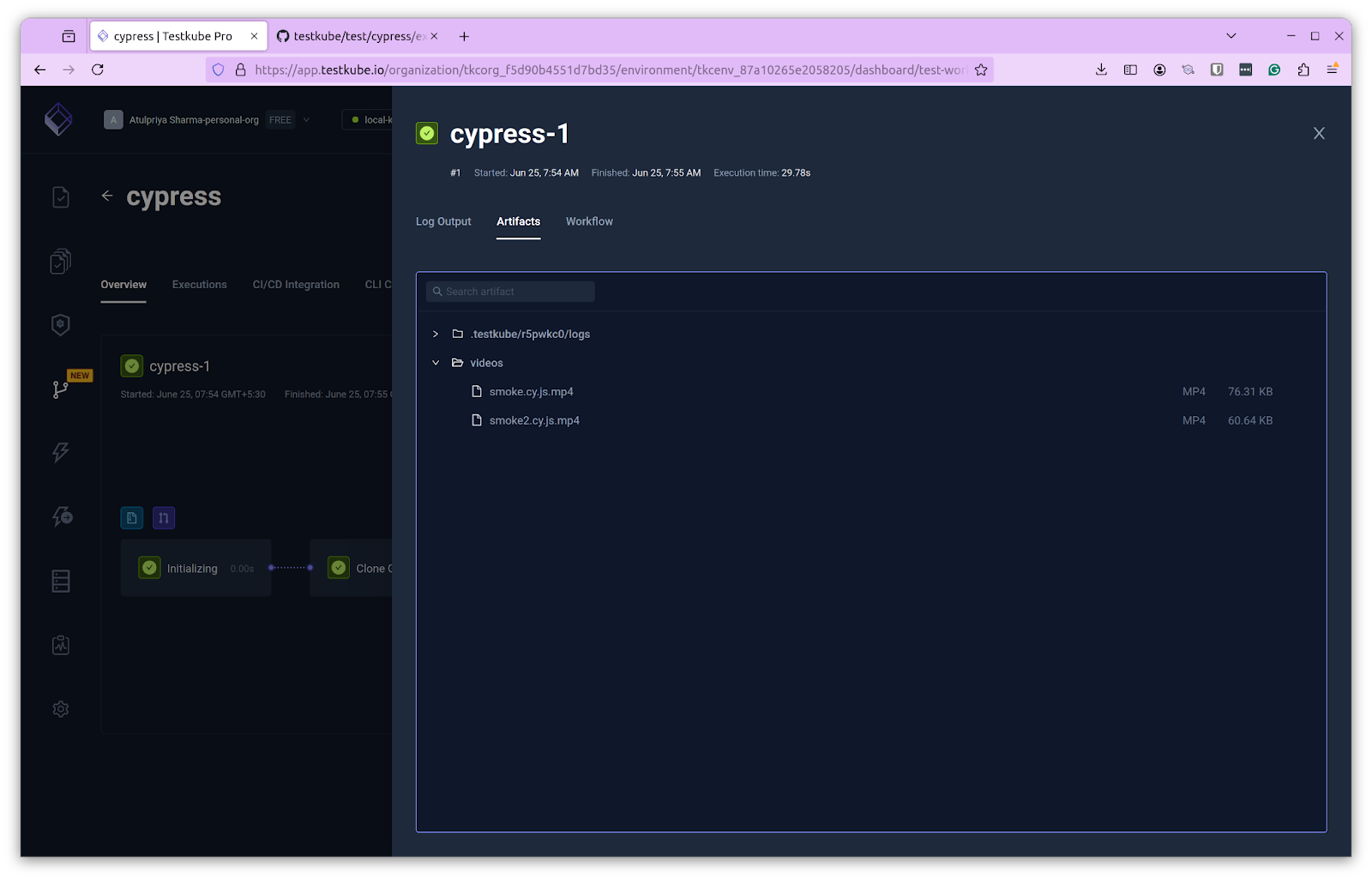Screen dimensions: 1372x880
Task: Close the cypress | Testkube Pro browser tab
Action: [254, 36]
